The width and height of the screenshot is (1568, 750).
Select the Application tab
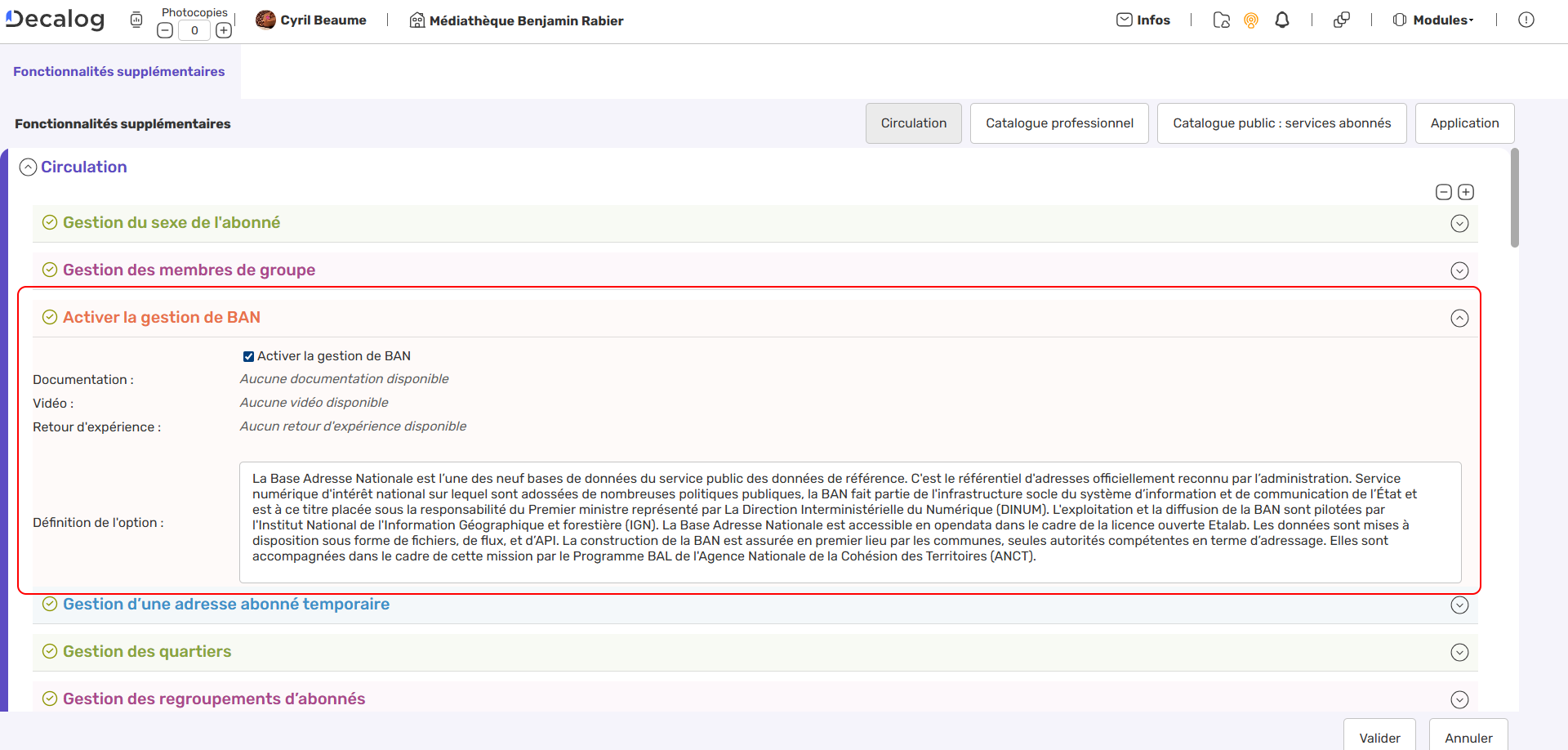pos(1464,123)
